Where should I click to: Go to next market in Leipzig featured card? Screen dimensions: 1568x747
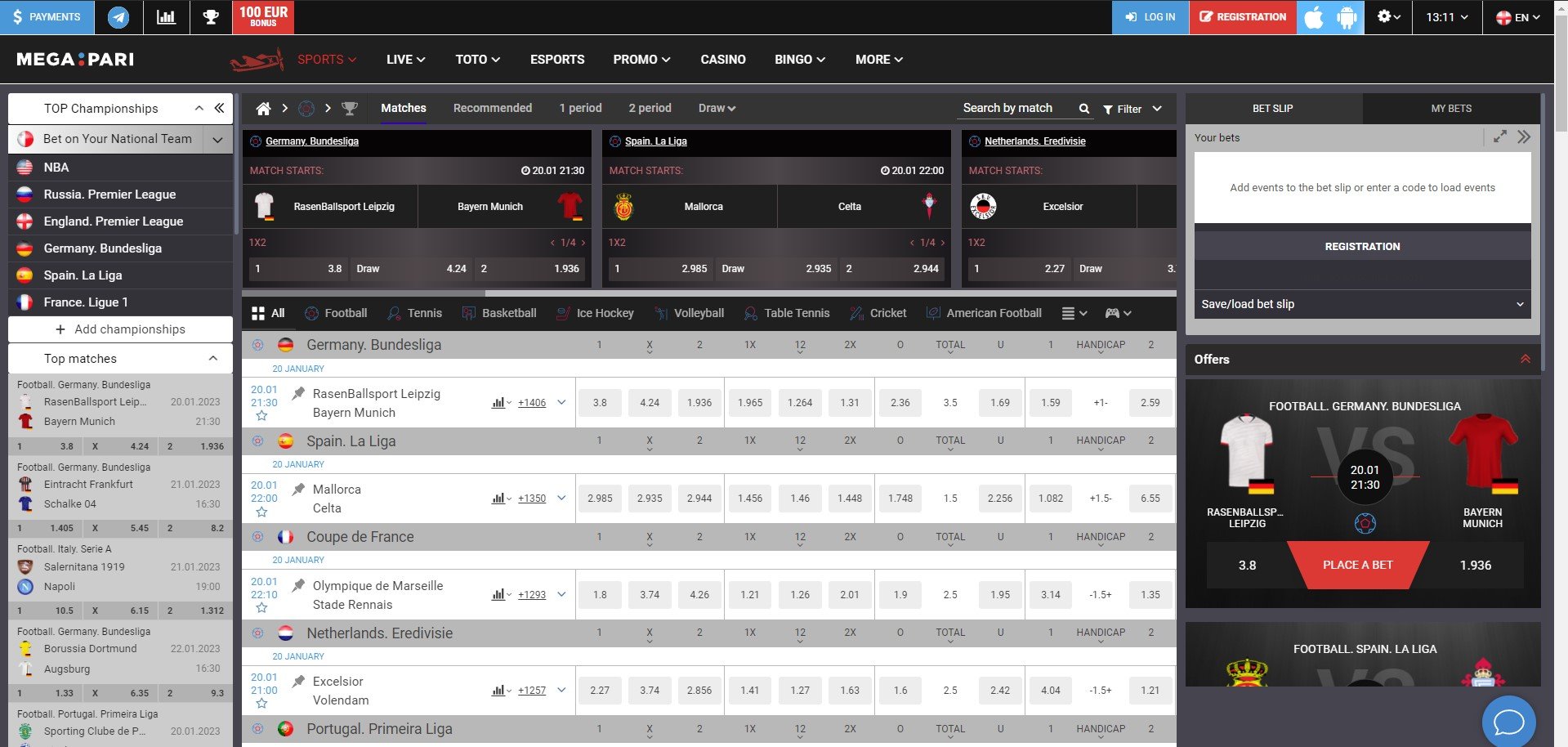click(583, 243)
